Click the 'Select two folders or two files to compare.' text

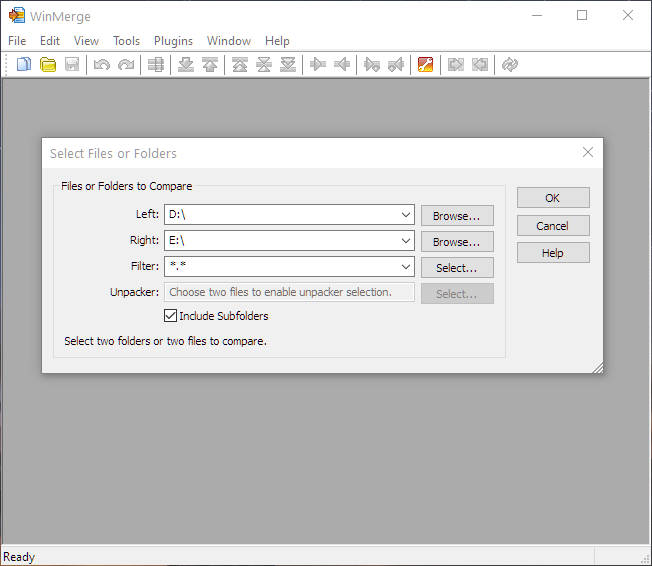[x=165, y=341]
